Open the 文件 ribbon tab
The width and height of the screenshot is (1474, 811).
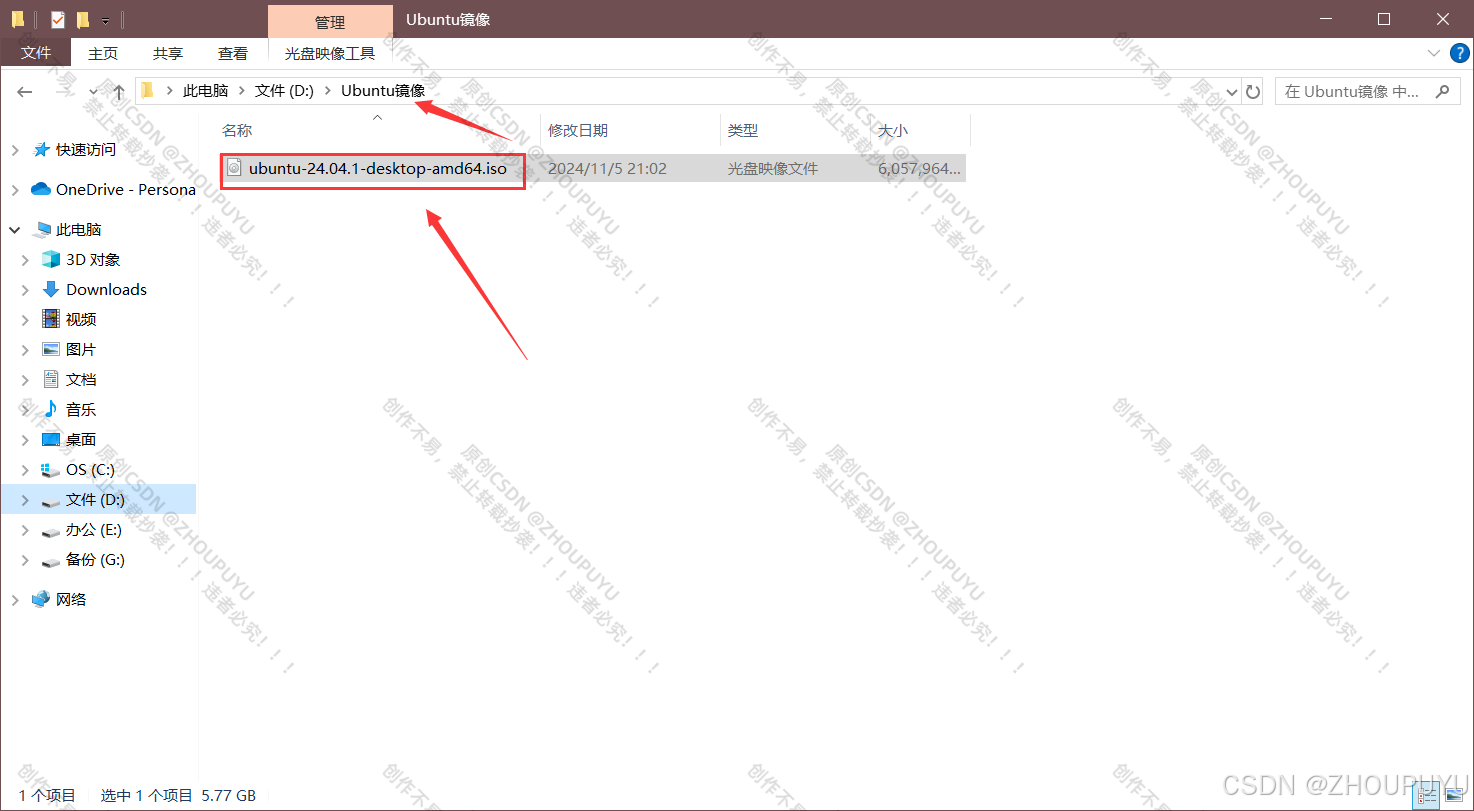[36, 53]
